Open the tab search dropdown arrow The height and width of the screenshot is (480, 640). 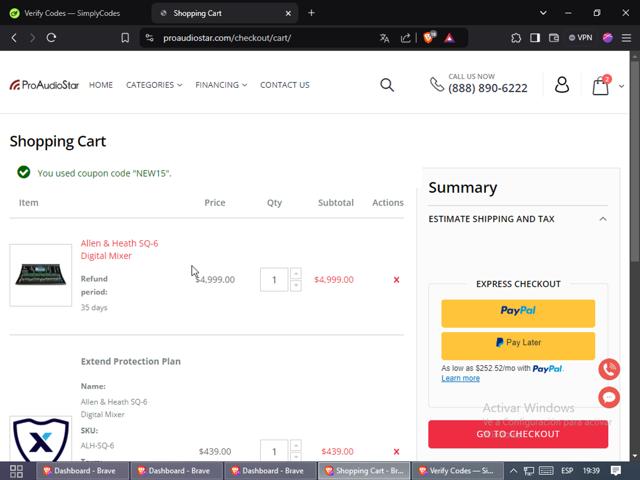pyautogui.click(x=543, y=13)
